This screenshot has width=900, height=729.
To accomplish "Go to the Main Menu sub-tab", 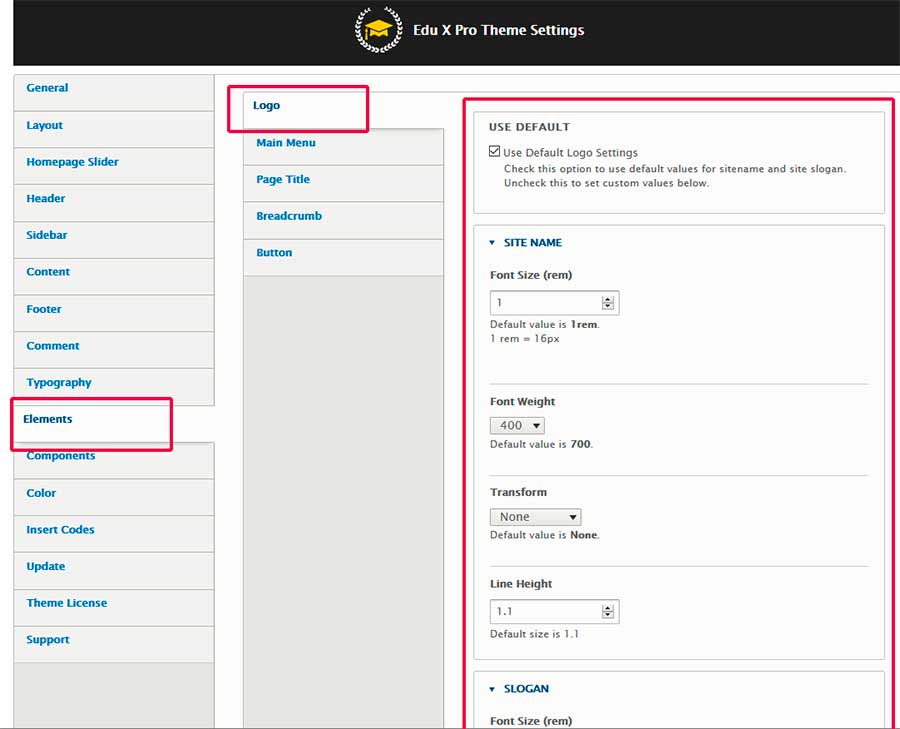I will (x=286, y=143).
